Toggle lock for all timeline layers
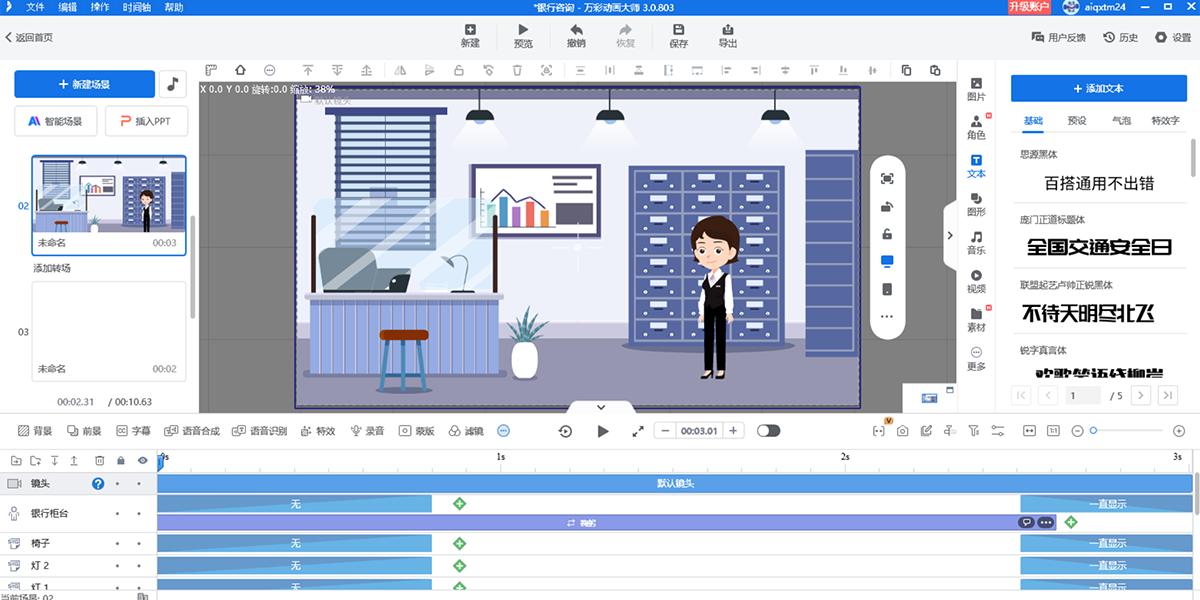The width and height of the screenshot is (1200, 600). pyautogui.click(x=120, y=460)
